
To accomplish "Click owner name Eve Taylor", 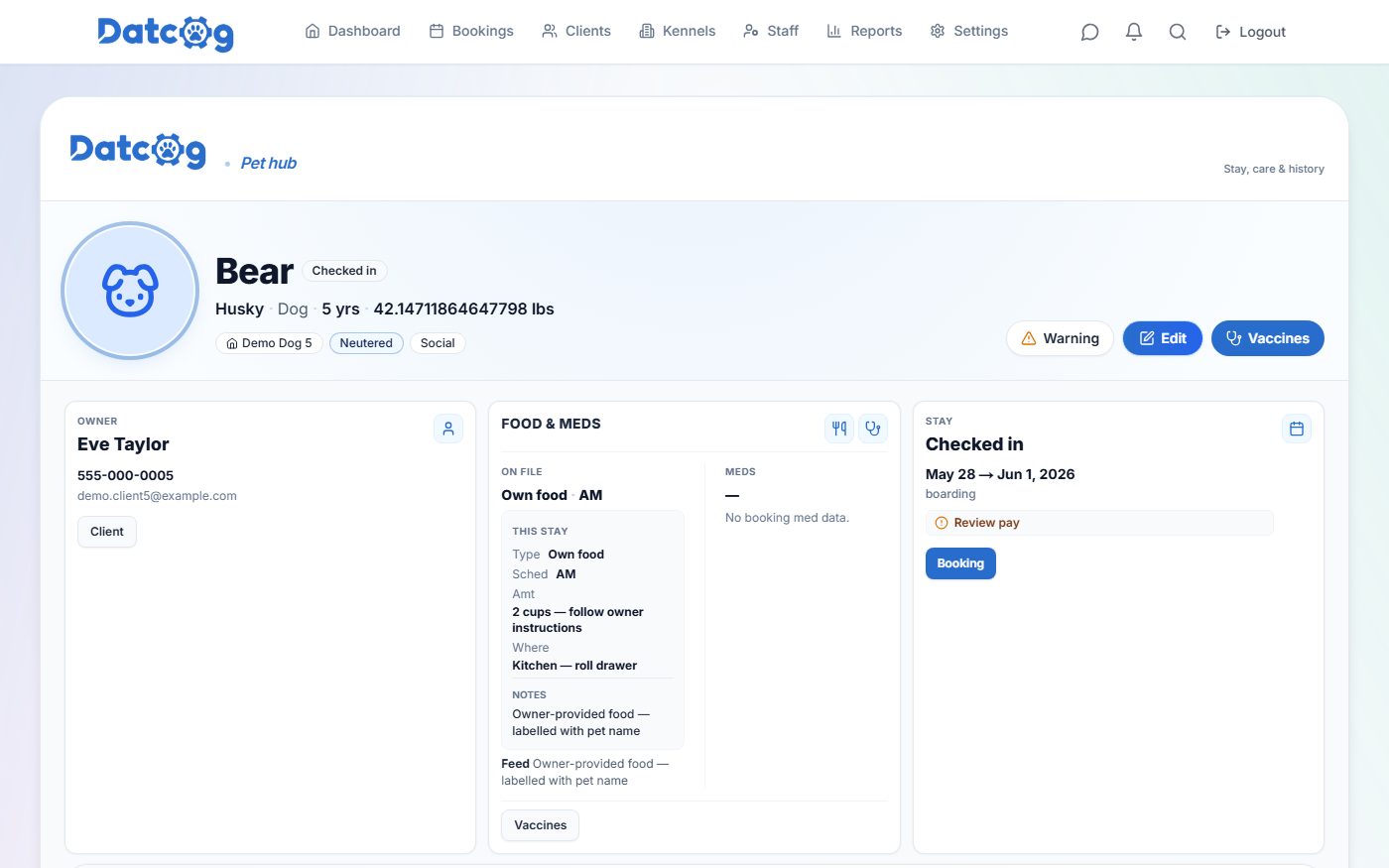I will pos(123,444).
